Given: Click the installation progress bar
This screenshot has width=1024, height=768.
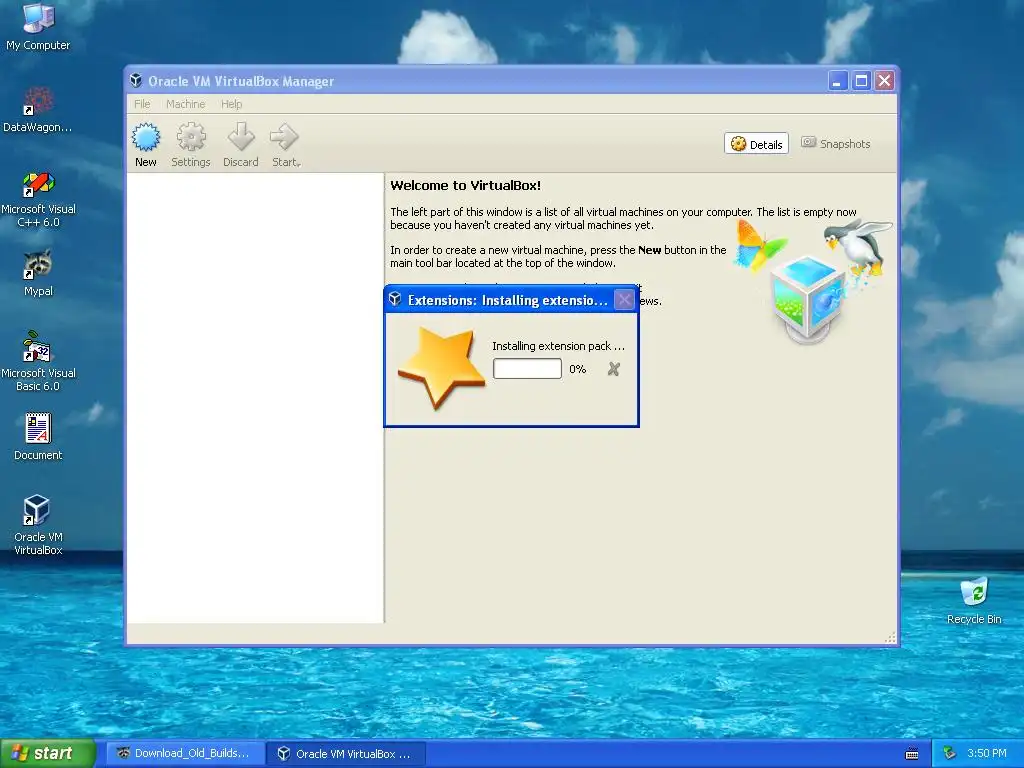Looking at the screenshot, I should [527, 369].
